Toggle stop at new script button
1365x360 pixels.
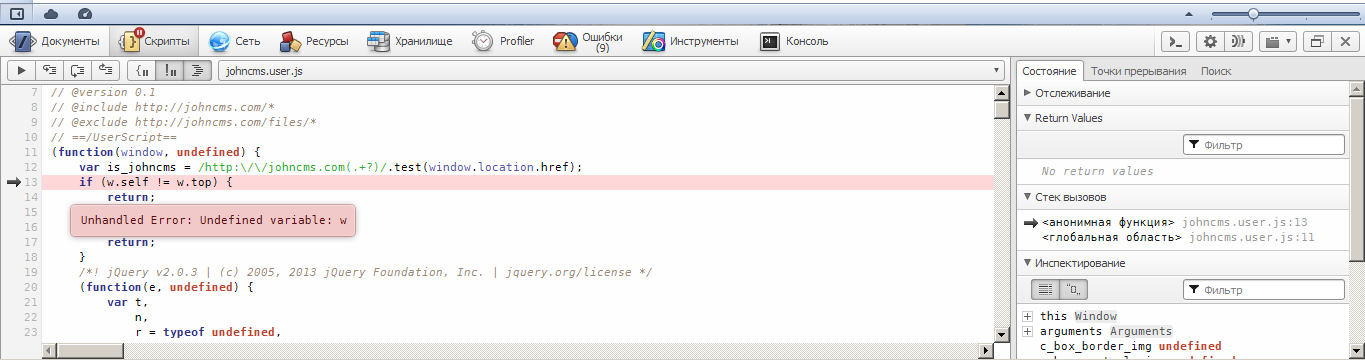click(x=143, y=70)
